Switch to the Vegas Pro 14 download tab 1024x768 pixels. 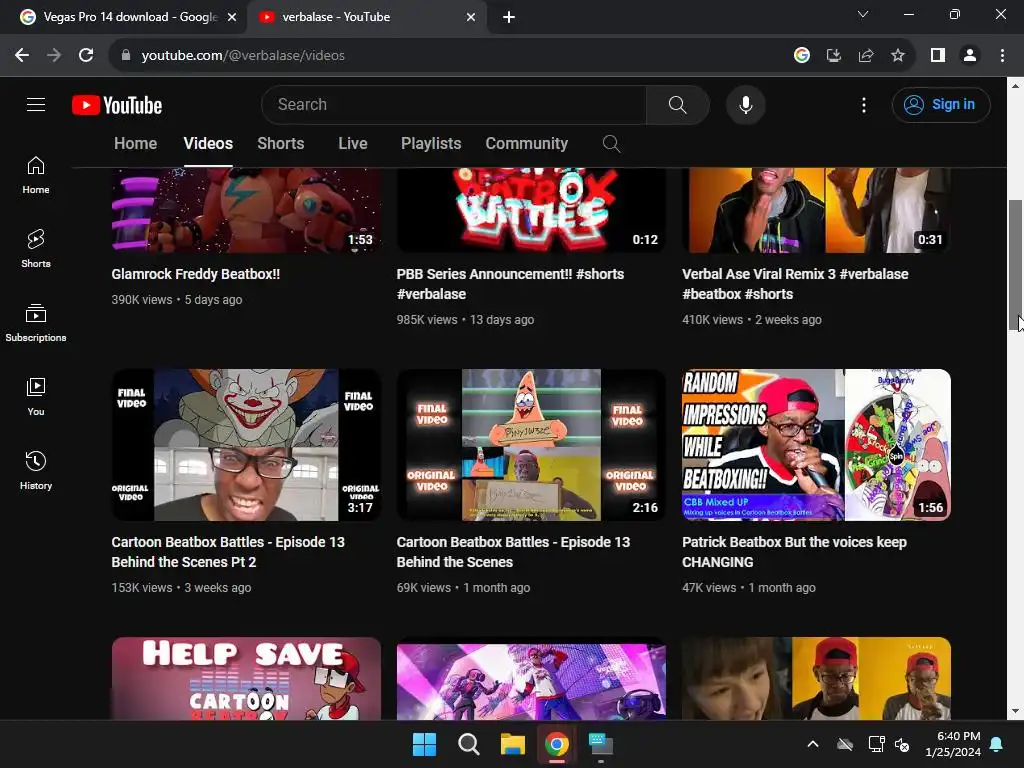(124, 17)
